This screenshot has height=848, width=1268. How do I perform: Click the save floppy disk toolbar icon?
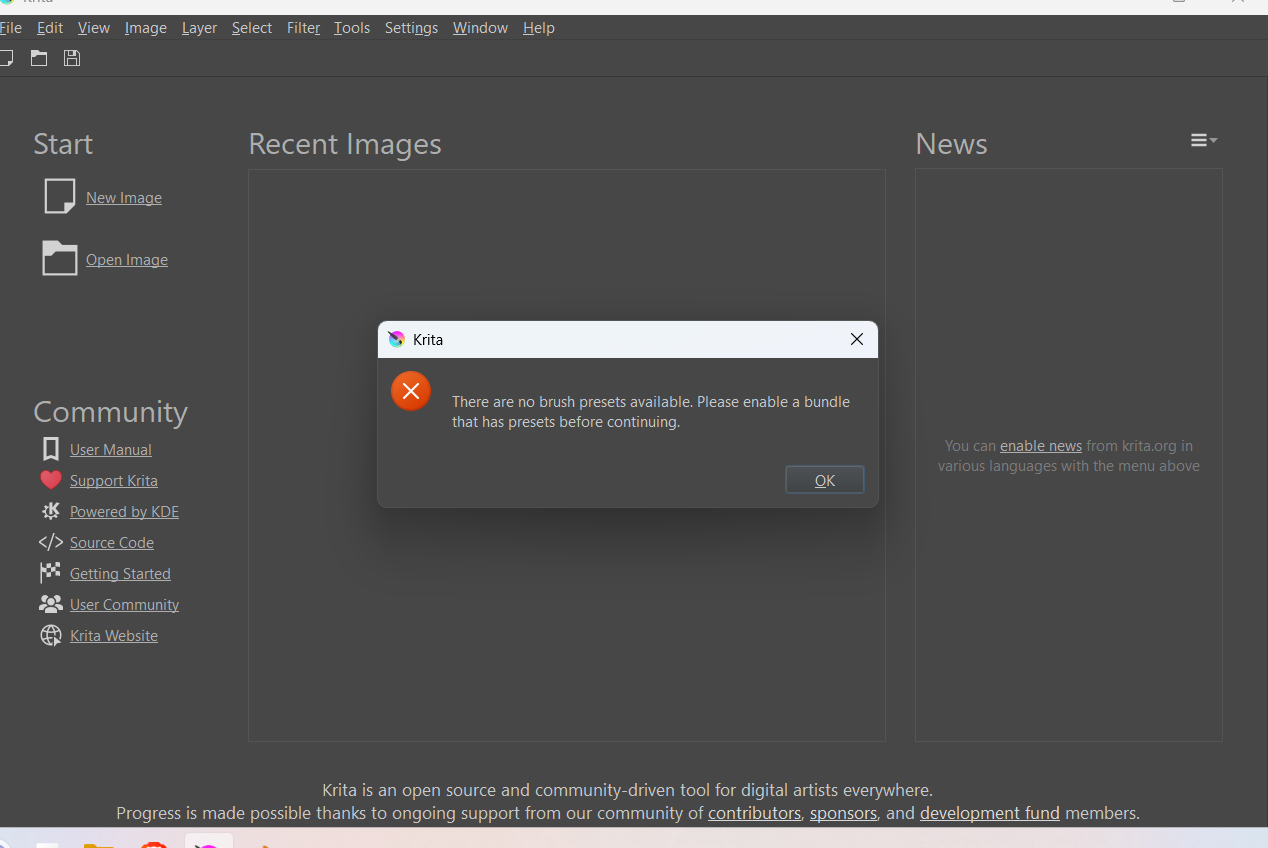click(x=72, y=58)
